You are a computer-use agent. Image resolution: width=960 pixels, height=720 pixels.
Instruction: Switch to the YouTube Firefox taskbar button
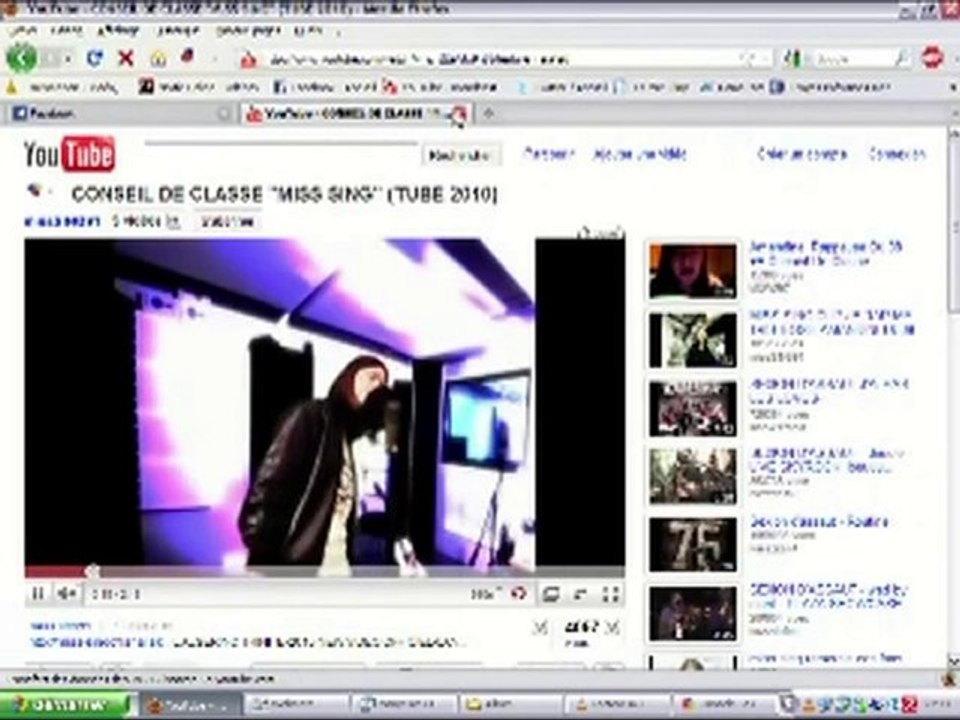tap(191, 705)
